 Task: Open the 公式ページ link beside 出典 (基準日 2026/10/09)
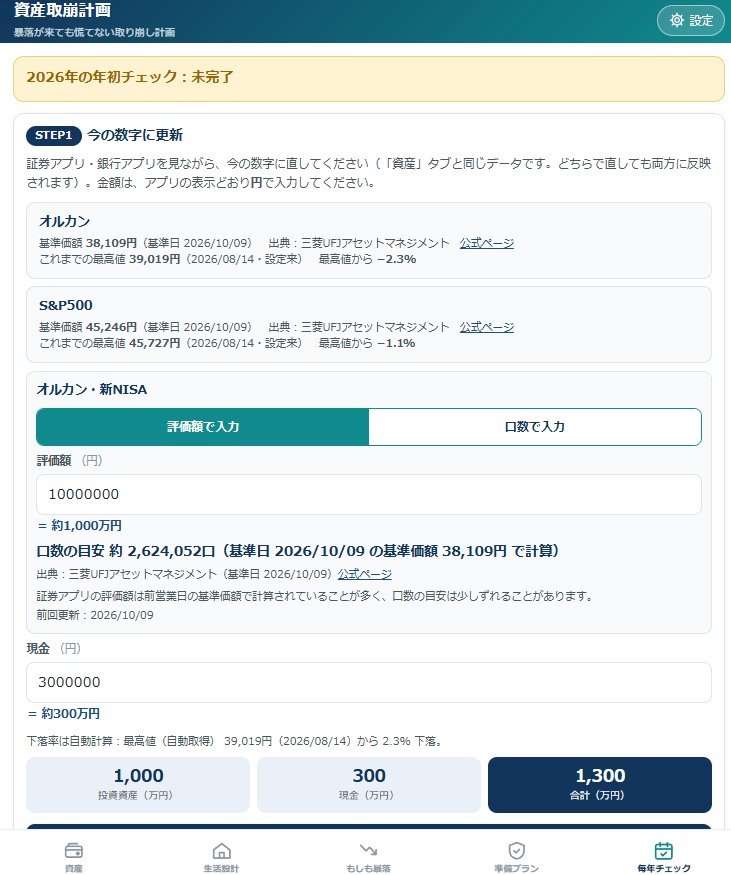(x=364, y=574)
